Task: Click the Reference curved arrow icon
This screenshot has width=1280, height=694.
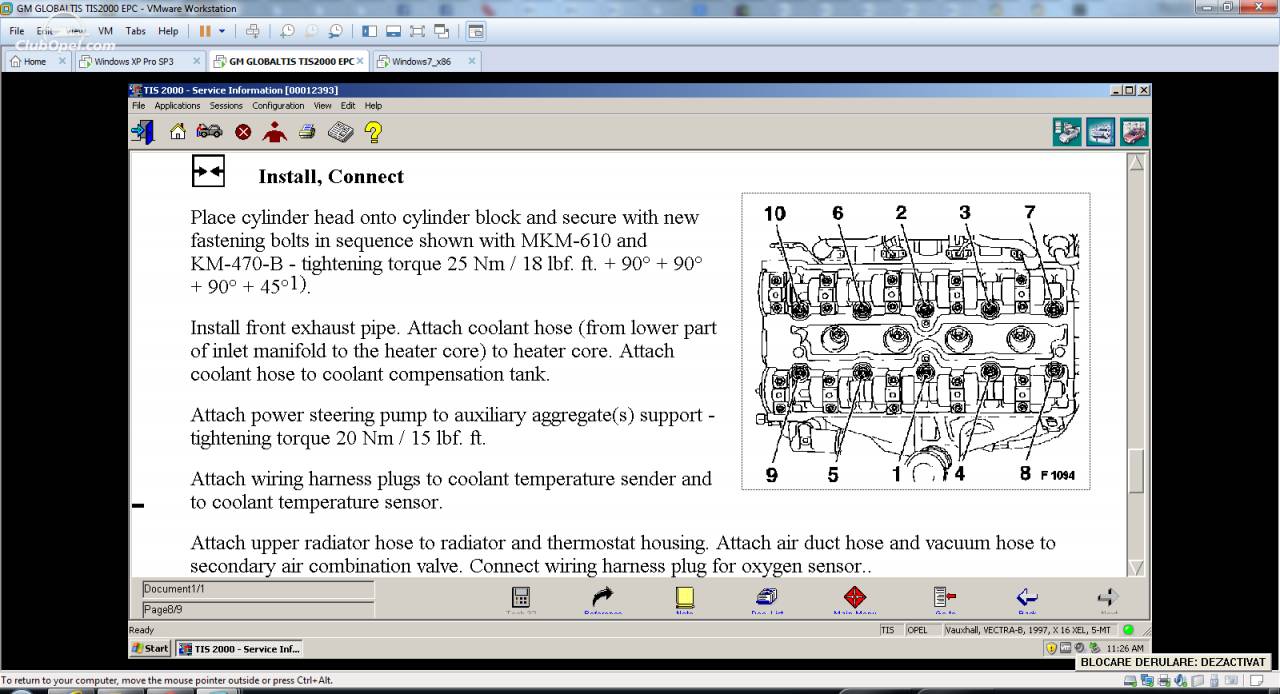Action: [x=602, y=599]
